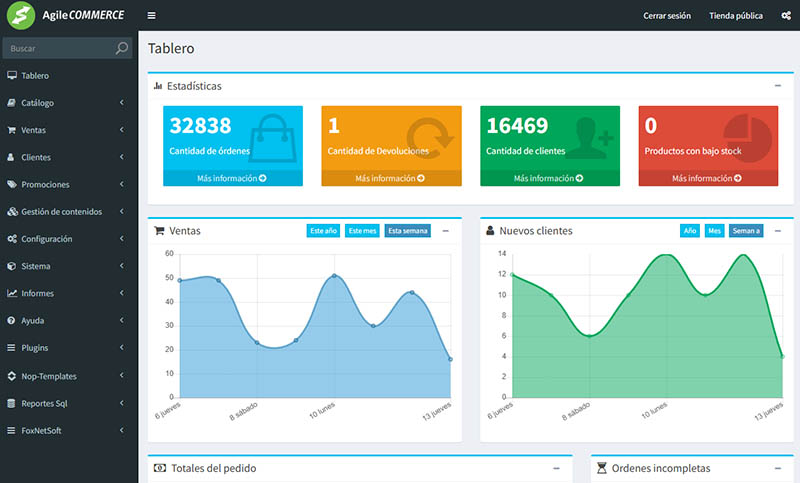Click the AgileCommerce green logo icon
800x483 pixels.
(x=20, y=15)
